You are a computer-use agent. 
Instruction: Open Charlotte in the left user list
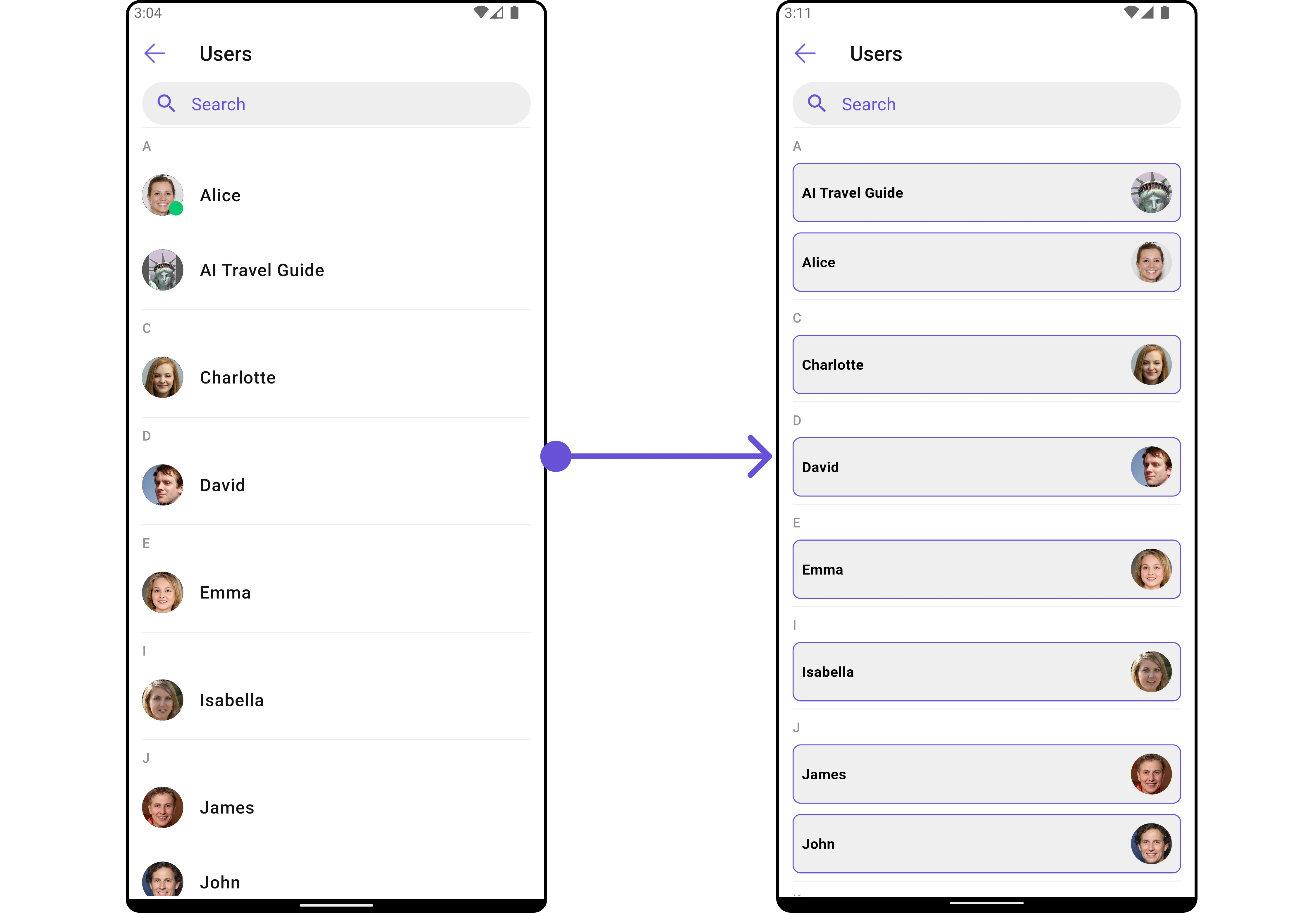(238, 378)
